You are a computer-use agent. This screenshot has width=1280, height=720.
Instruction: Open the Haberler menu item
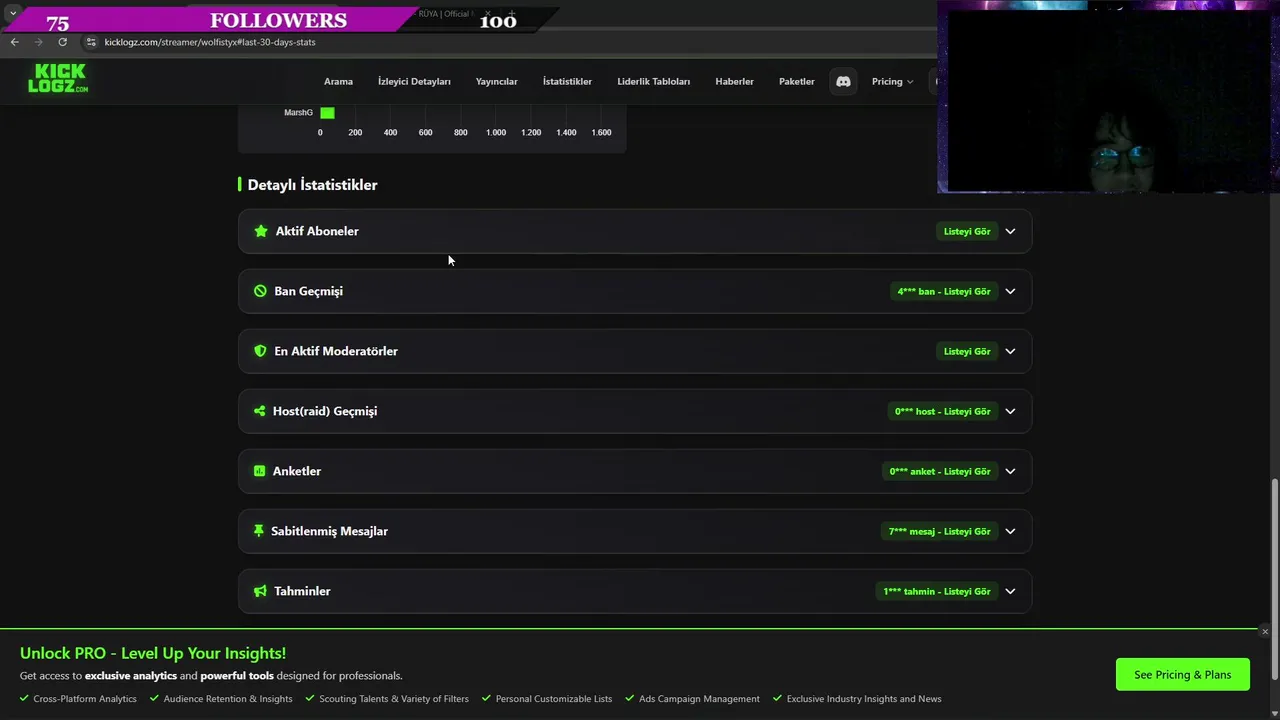coord(734,81)
